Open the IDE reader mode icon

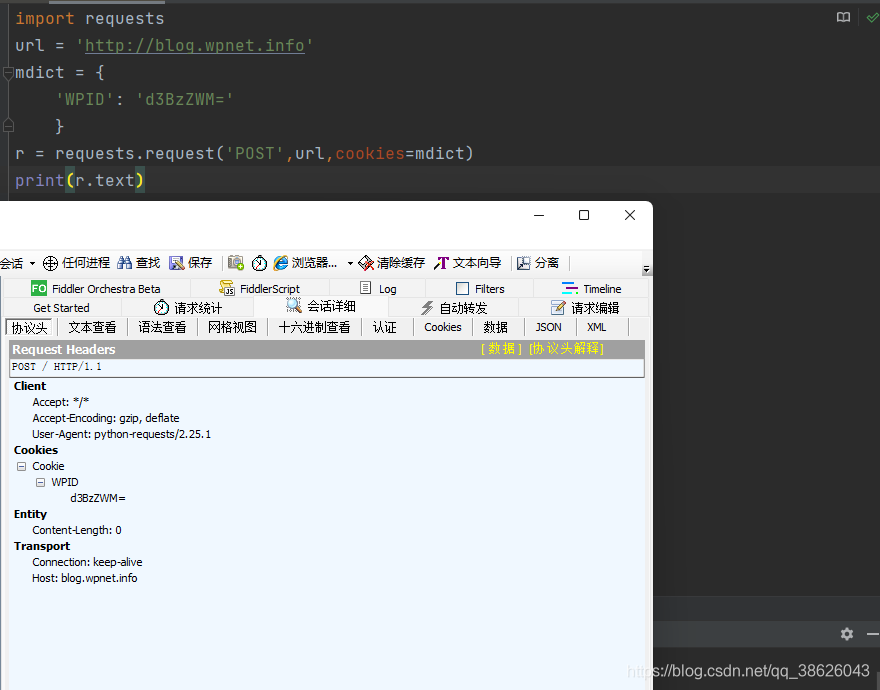click(843, 17)
